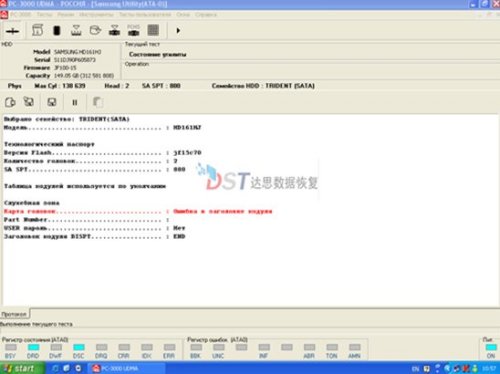500x374 pixels.
Task: Click the Flash version log line
Action: [x=103, y=153]
